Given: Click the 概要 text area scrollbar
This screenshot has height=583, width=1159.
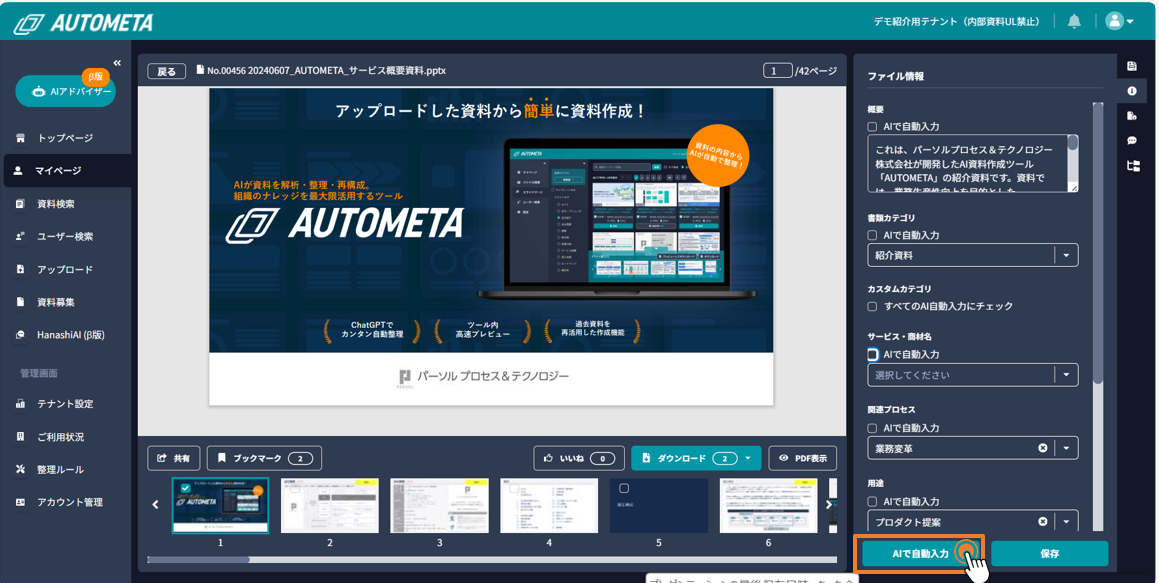Looking at the screenshot, I should click(x=1073, y=143).
